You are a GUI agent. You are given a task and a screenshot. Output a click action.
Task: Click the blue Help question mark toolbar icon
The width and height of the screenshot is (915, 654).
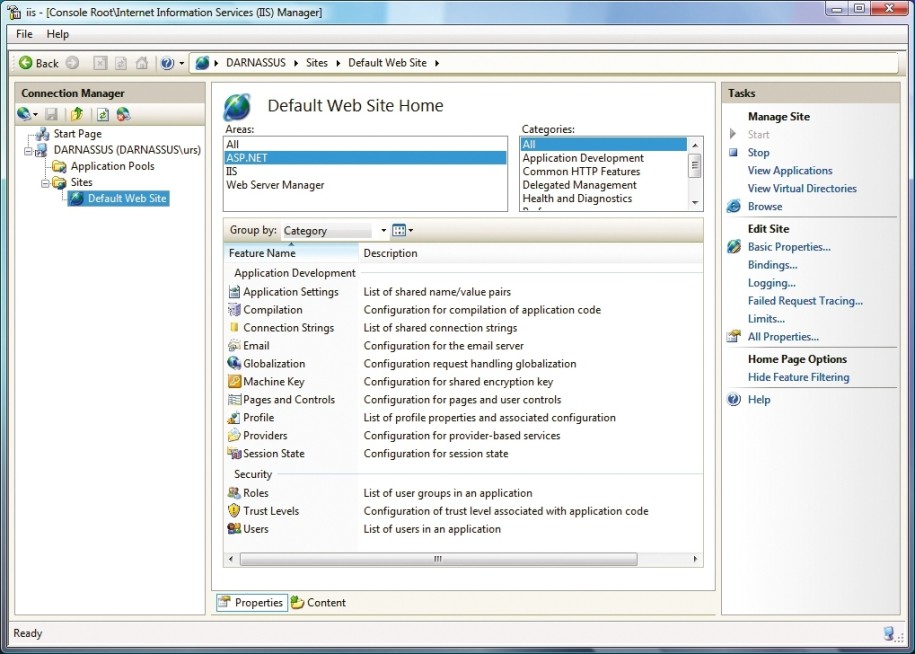click(x=167, y=63)
